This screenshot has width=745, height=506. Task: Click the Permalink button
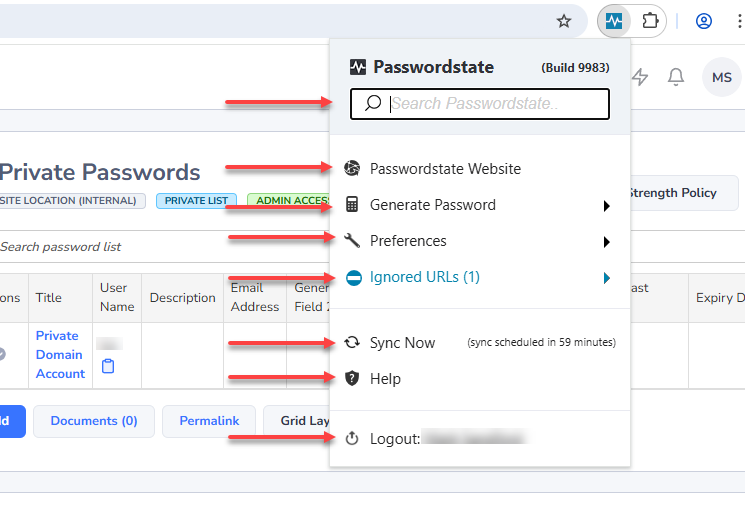tap(209, 421)
